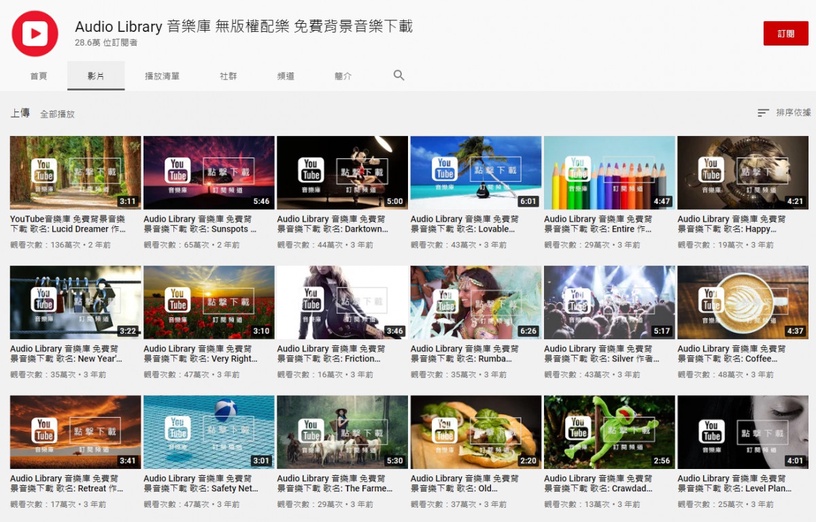Screen dimensions: 816x522
Task: Click title 歌名: Level Plan video link
Action: pos(734,483)
